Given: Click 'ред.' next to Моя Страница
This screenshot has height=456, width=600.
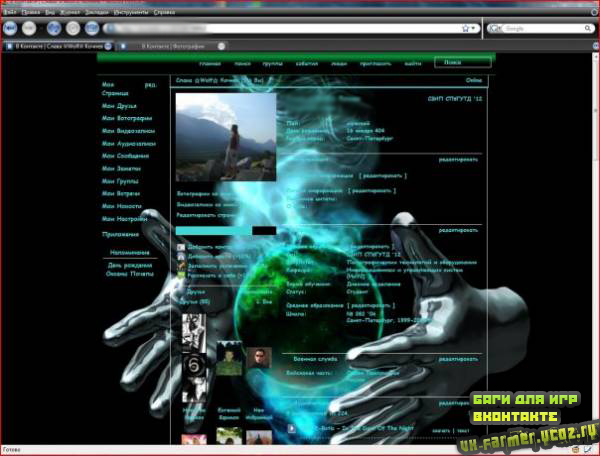Looking at the screenshot, I should [x=150, y=85].
